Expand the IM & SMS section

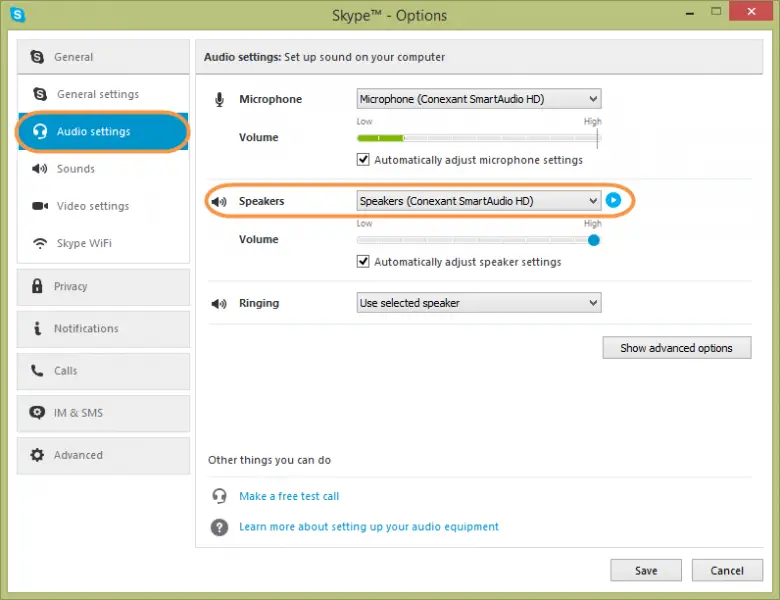pyautogui.click(x=103, y=413)
